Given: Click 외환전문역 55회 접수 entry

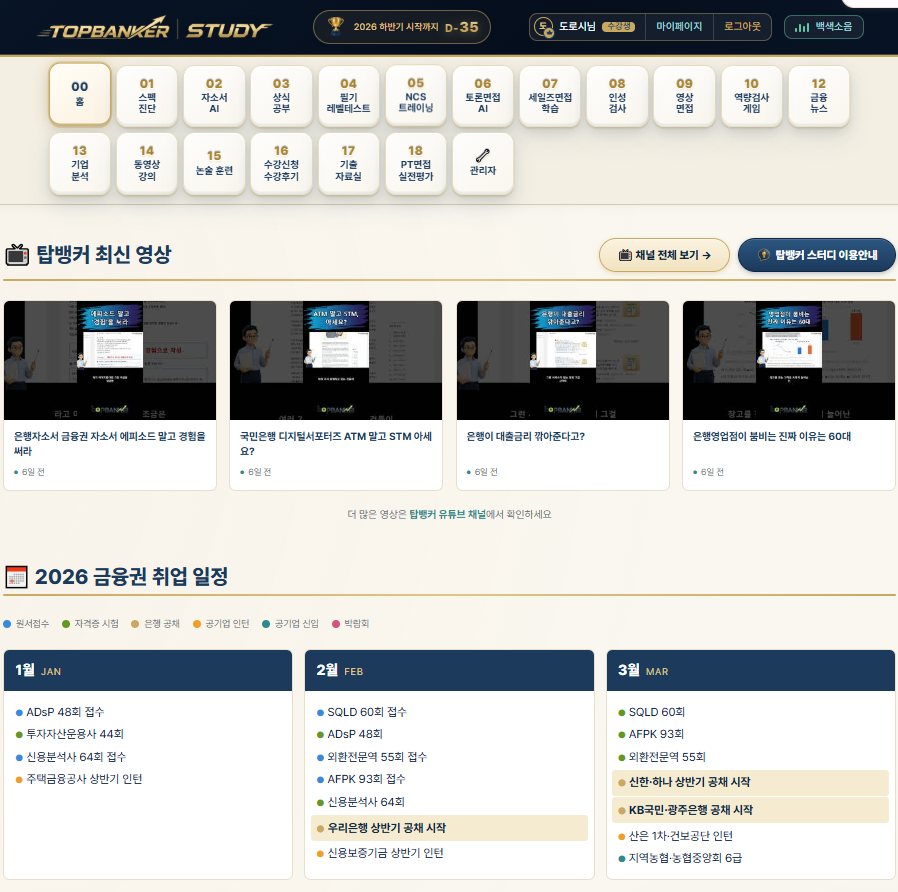Looking at the screenshot, I should (x=377, y=757).
